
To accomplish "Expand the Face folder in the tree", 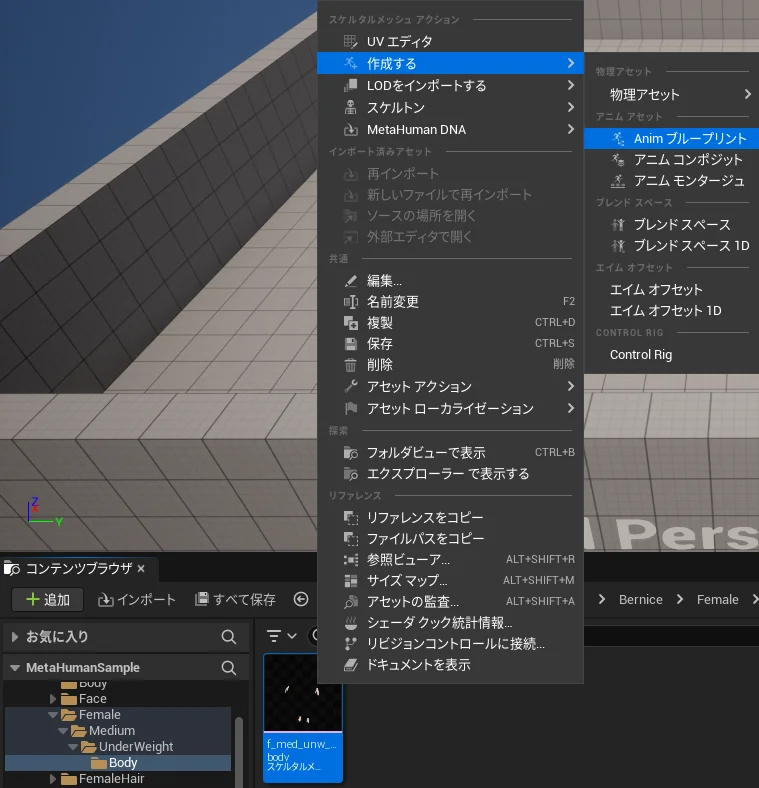I will tap(53, 699).
